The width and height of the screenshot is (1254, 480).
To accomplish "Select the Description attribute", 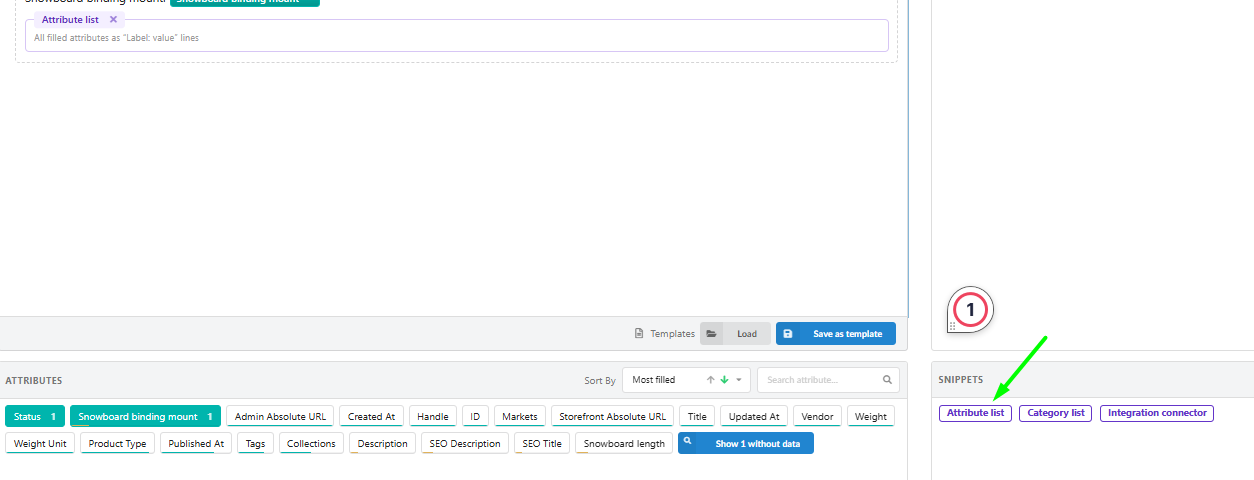I will pos(382,443).
